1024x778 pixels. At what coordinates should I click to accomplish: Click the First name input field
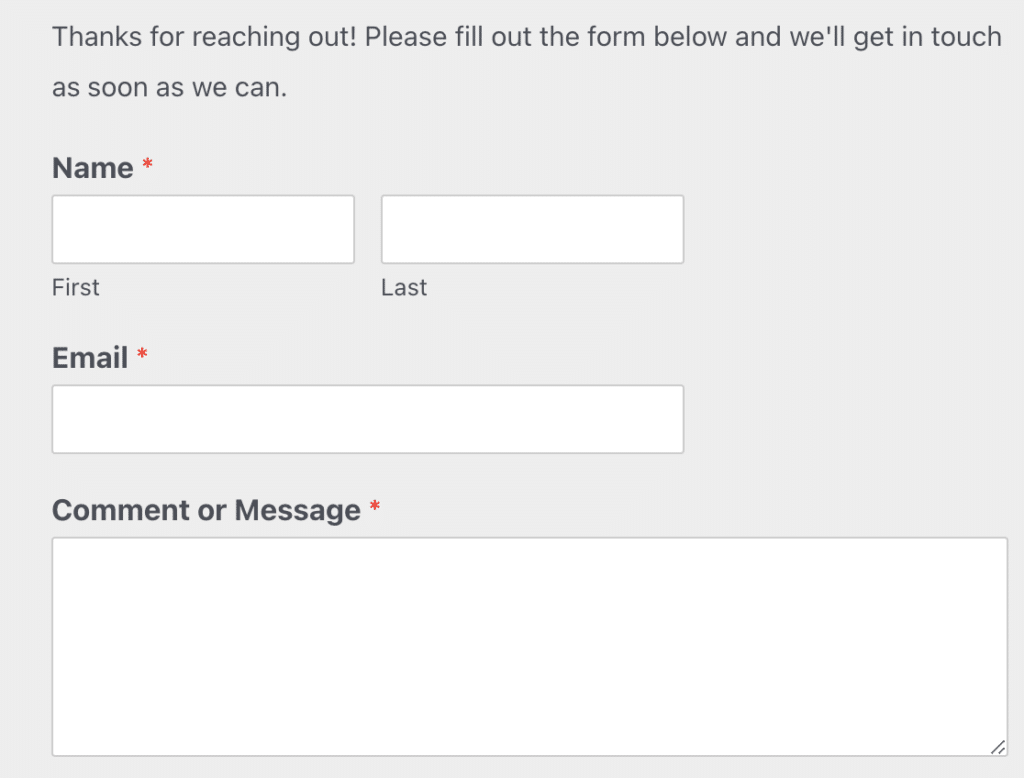coord(203,228)
